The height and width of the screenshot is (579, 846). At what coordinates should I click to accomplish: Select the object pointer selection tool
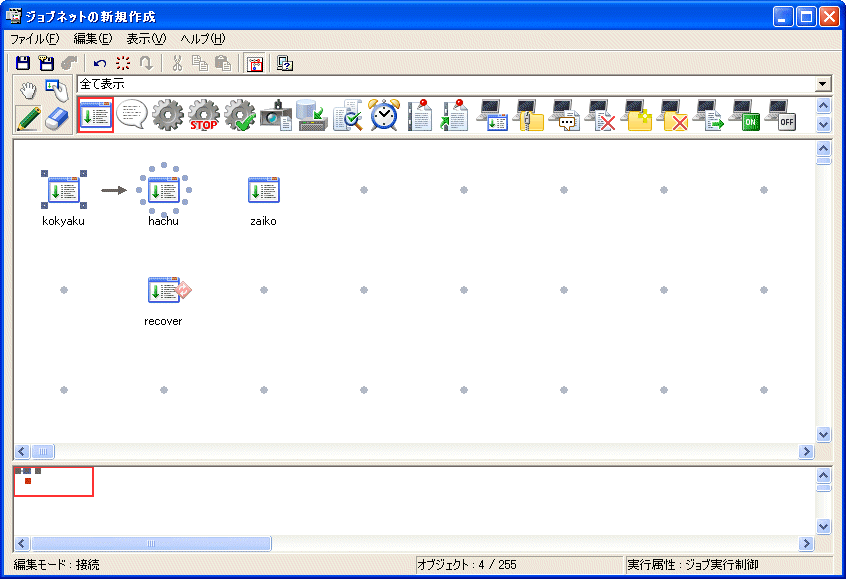point(57,90)
